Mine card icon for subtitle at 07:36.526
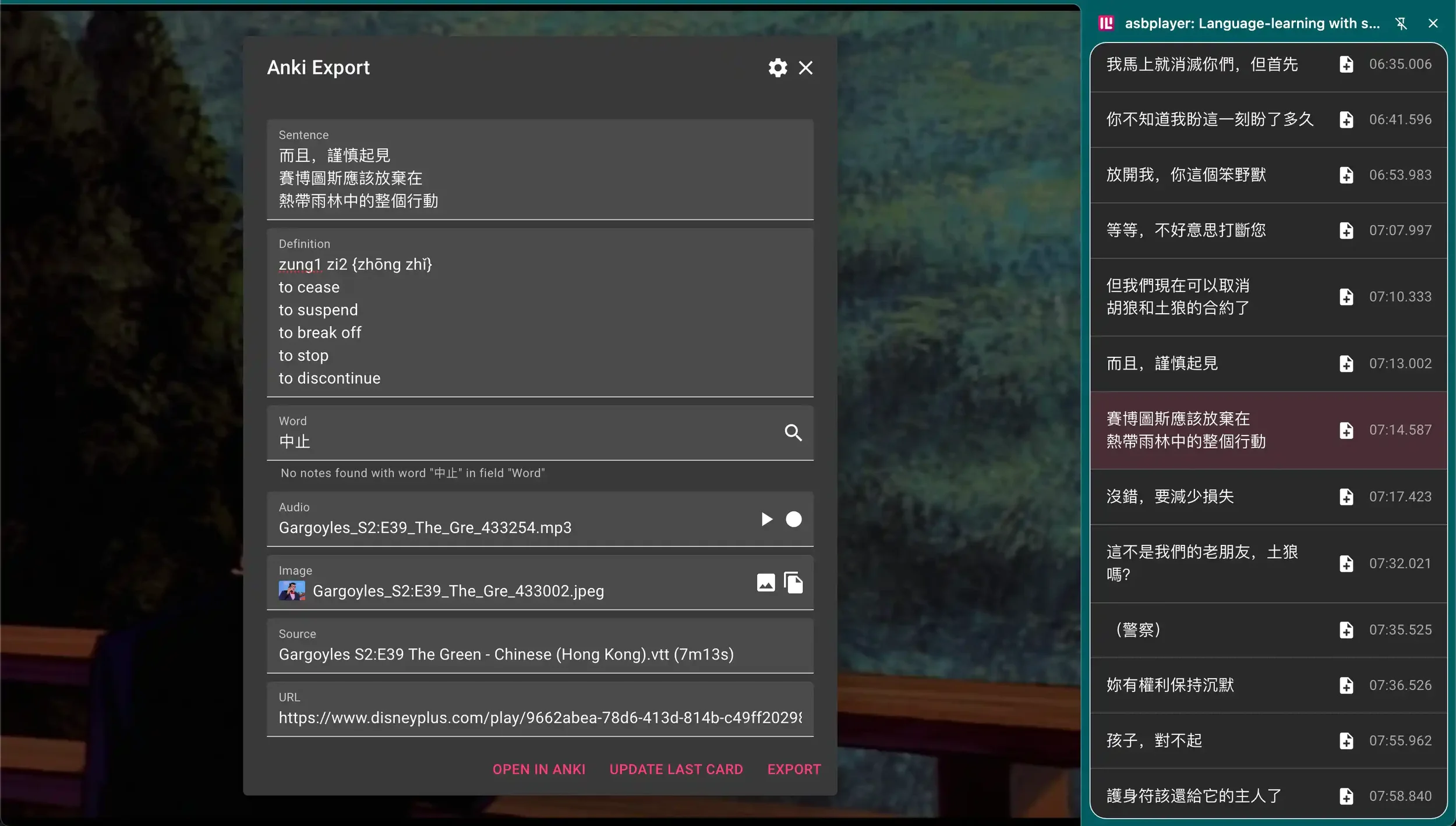Image resolution: width=1456 pixels, height=826 pixels. point(1346,685)
